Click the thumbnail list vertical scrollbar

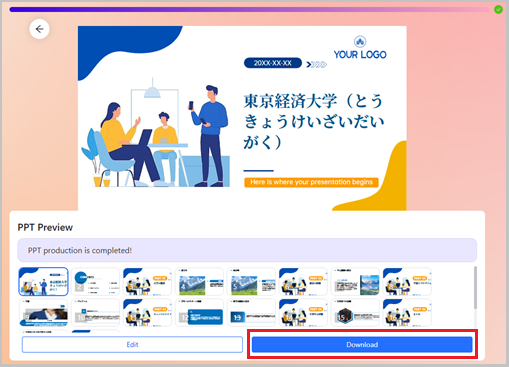(475, 287)
